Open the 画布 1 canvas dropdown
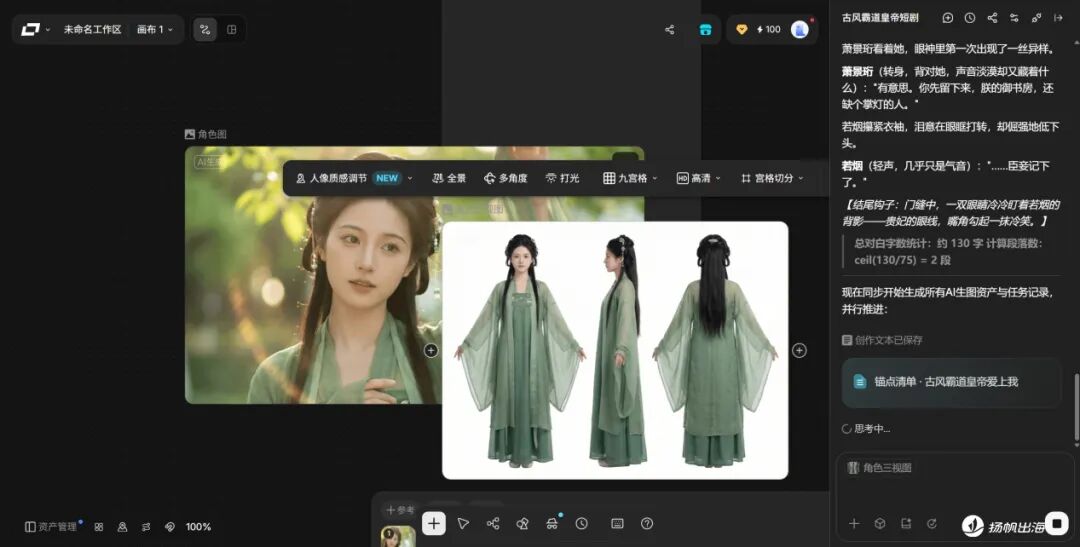The width and height of the screenshot is (1080, 547). tap(155, 30)
